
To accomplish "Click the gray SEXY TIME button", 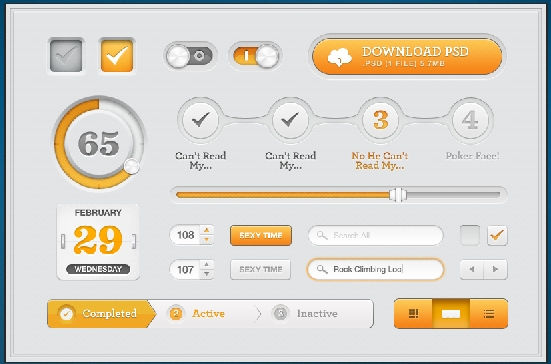I will 261,269.
